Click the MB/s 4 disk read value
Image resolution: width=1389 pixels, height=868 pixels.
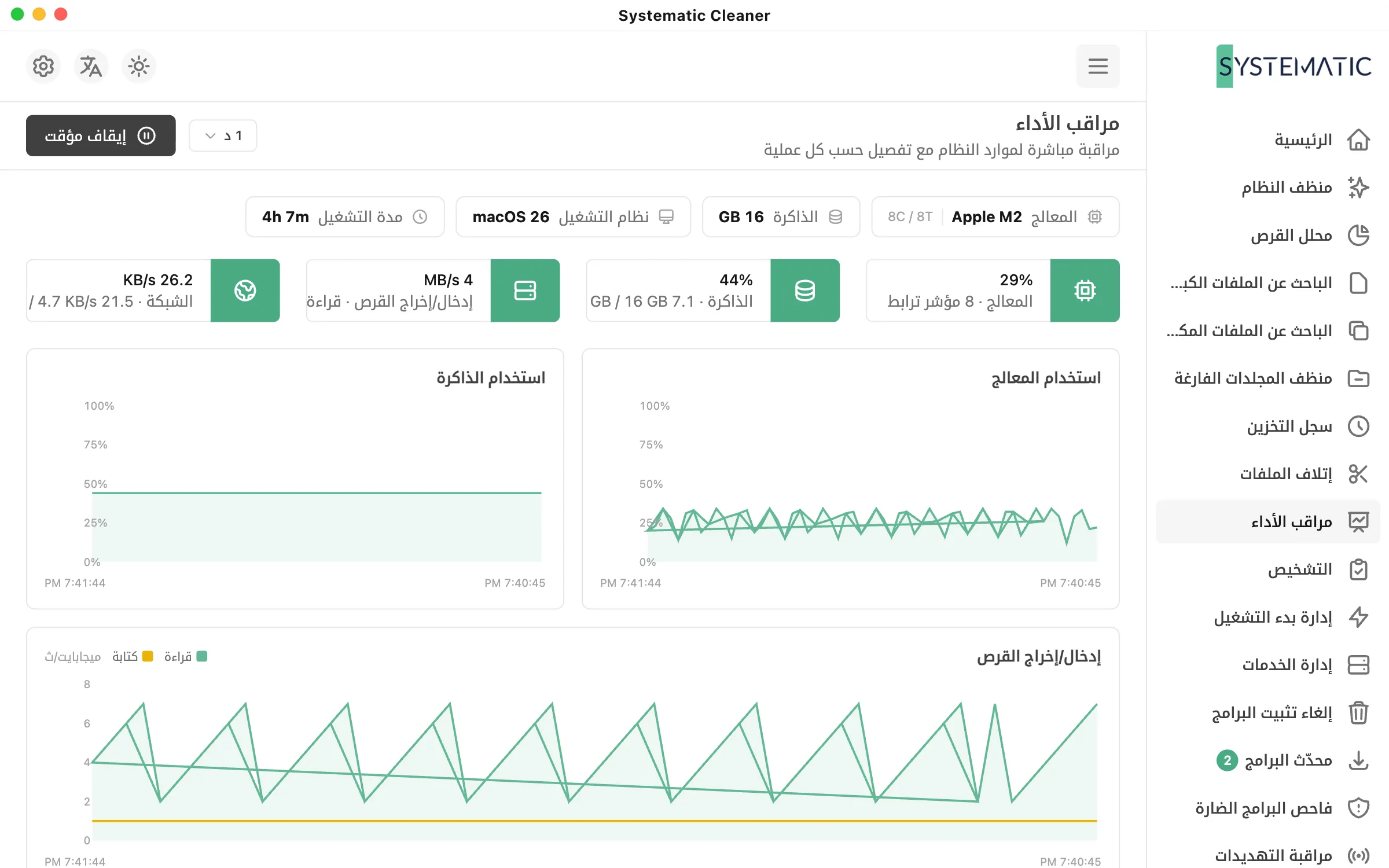(x=448, y=280)
